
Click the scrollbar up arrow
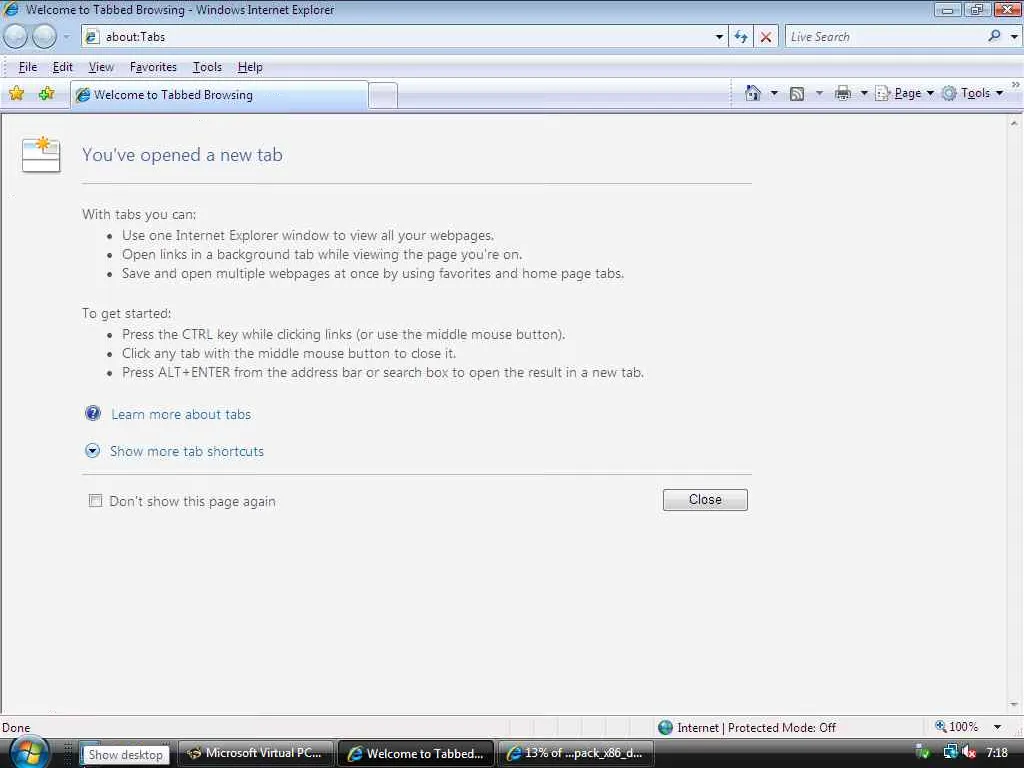[x=1014, y=123]
